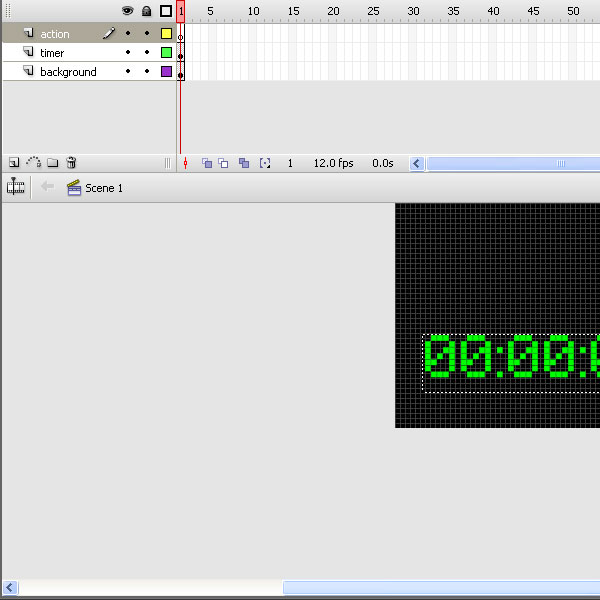This screenshot has width=600, height=600.
Task: Click the current frame number 1
Action: [x=290, y=163]
